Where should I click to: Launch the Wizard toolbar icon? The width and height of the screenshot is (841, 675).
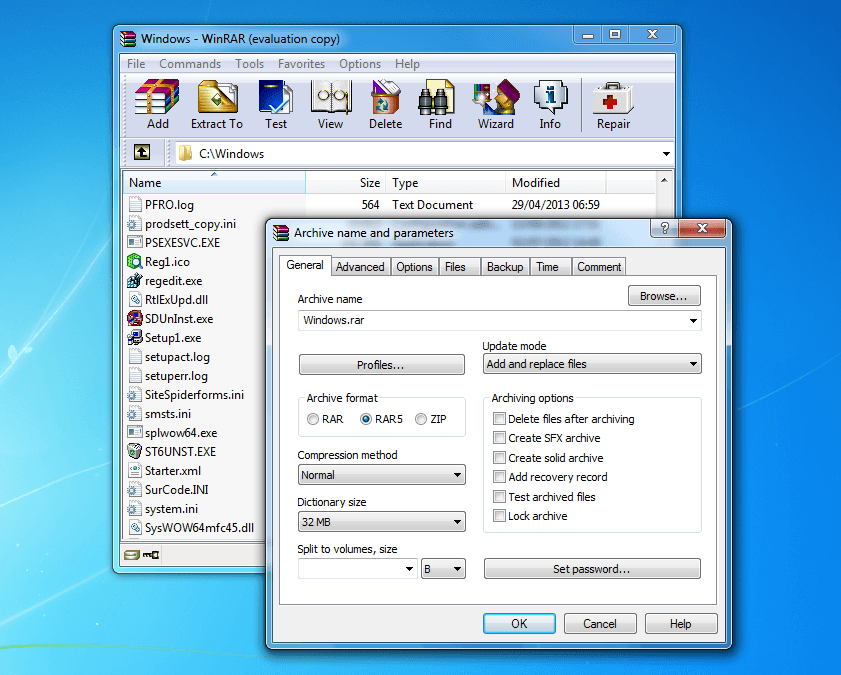click(x=495, y=100)
